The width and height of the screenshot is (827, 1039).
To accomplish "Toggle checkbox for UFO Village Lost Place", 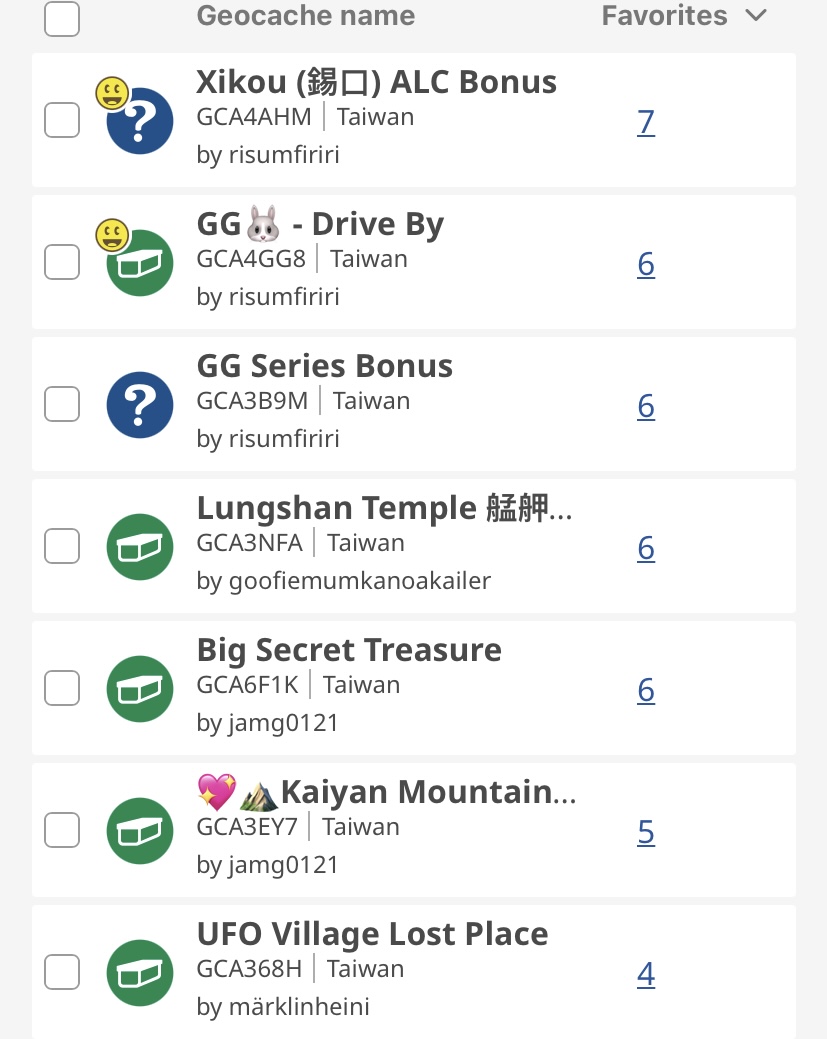I will point(62,972).
